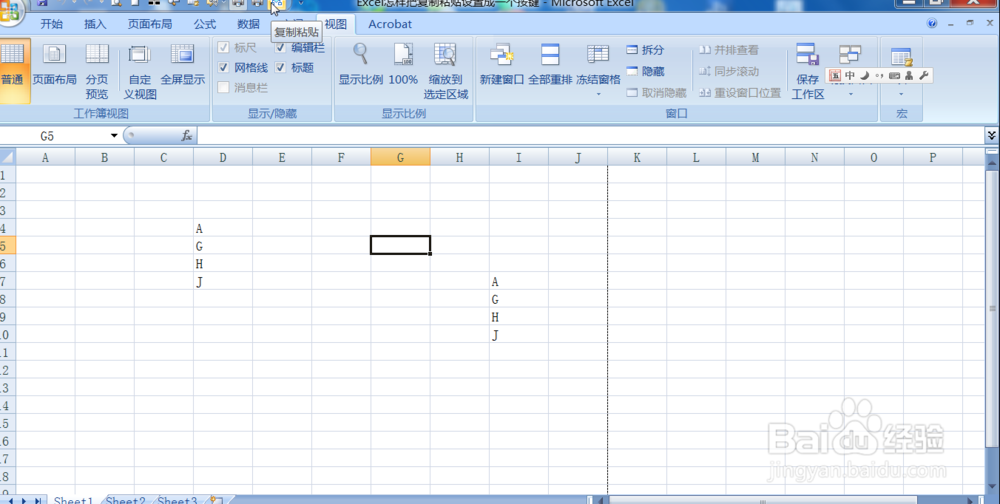
Task: Click 拆分 to split the window
Action: (x=645, y=50)
